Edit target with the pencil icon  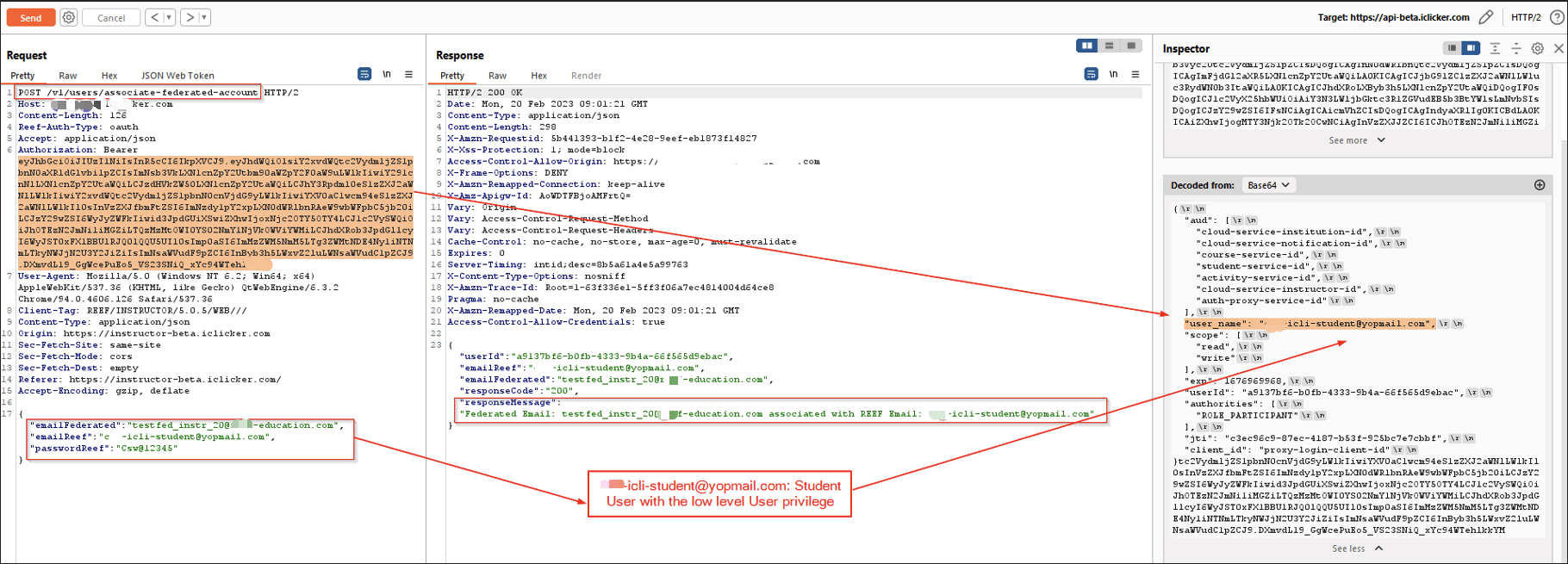[x=1486, y=17]
